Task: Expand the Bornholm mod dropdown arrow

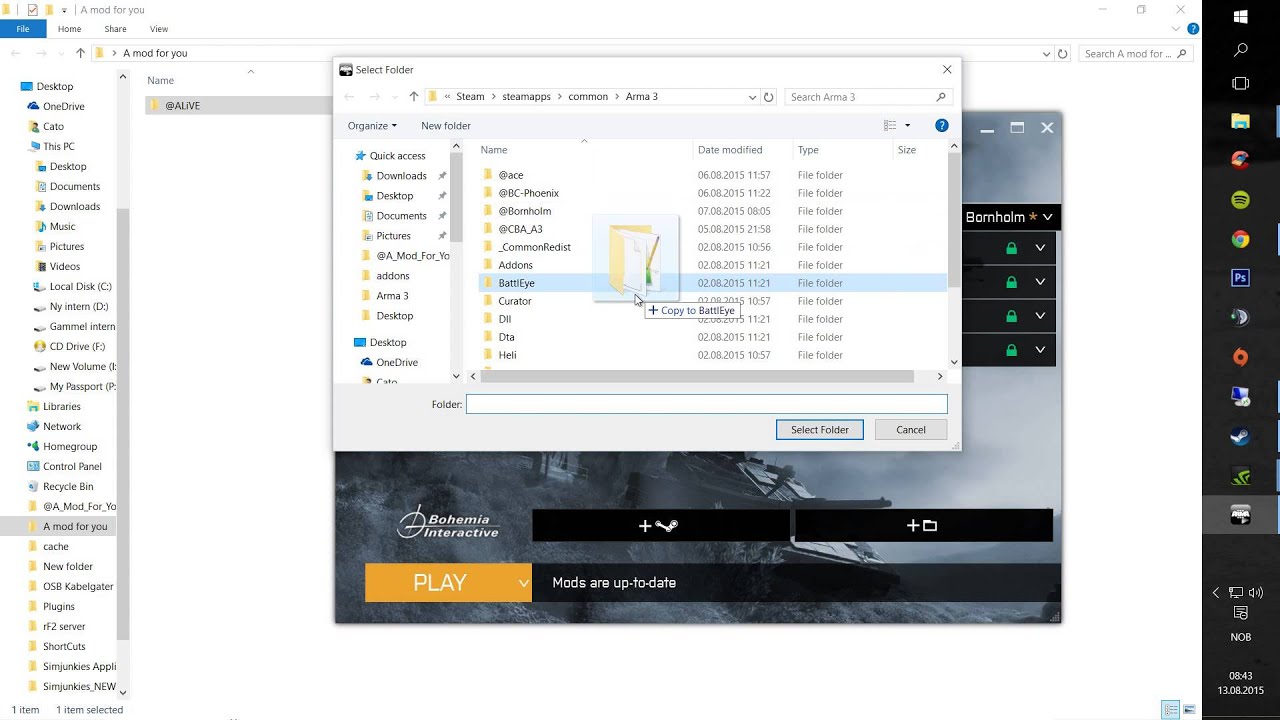Action: pyautogui.click(x=1047, y=217)
